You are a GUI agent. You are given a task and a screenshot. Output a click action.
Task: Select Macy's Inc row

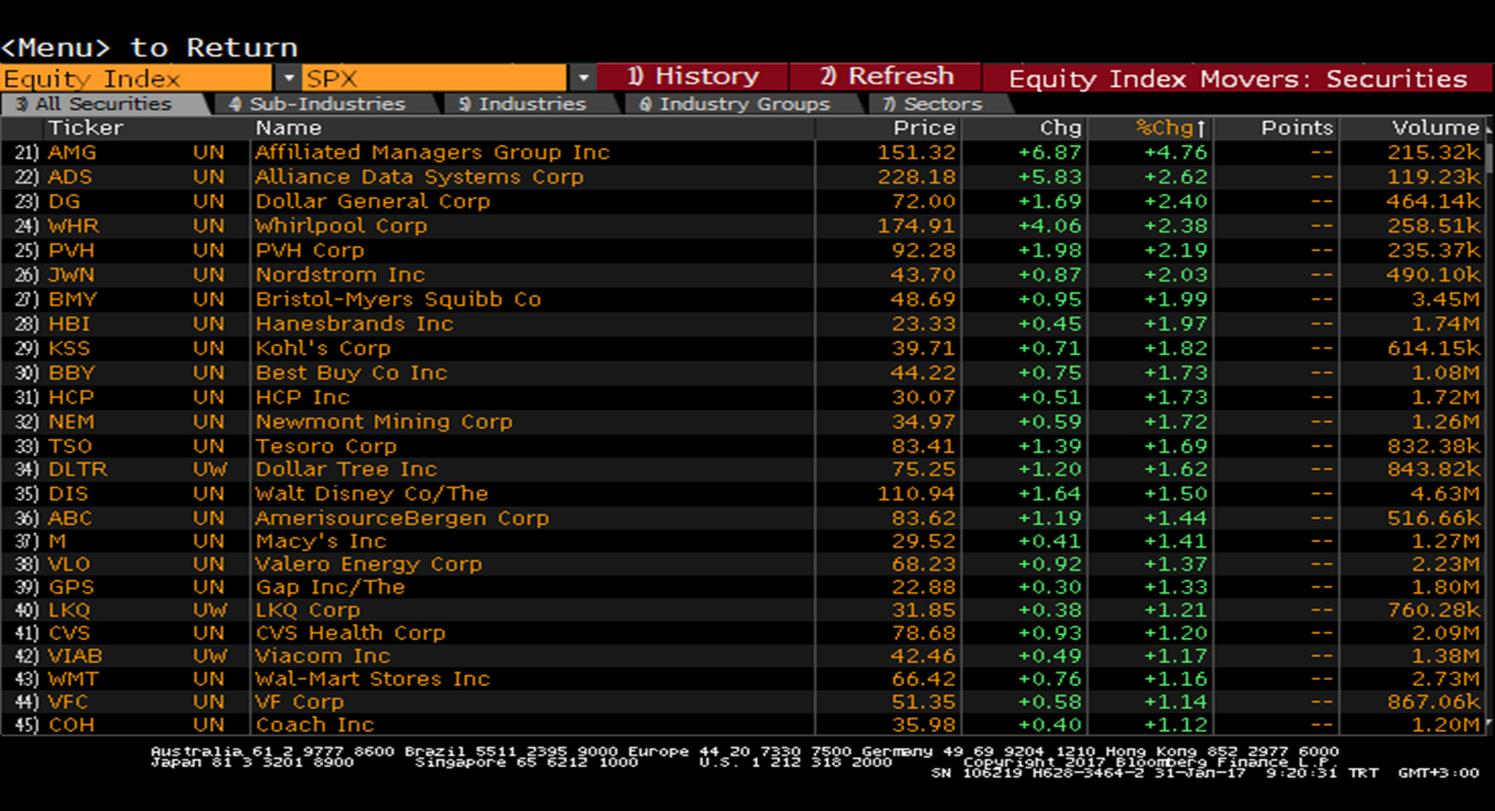tap(745, 541)
